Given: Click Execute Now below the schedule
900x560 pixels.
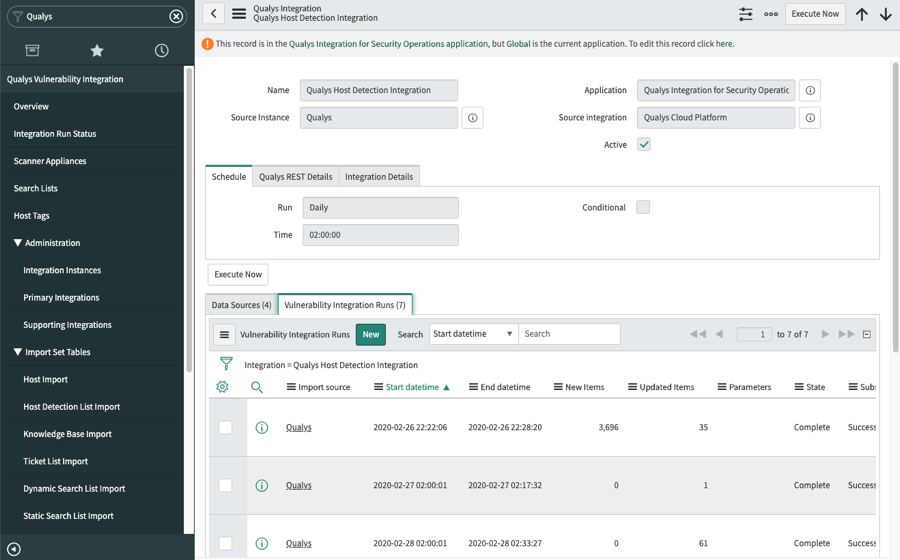Looking at the screenshot, I should (x=238, y=275).
